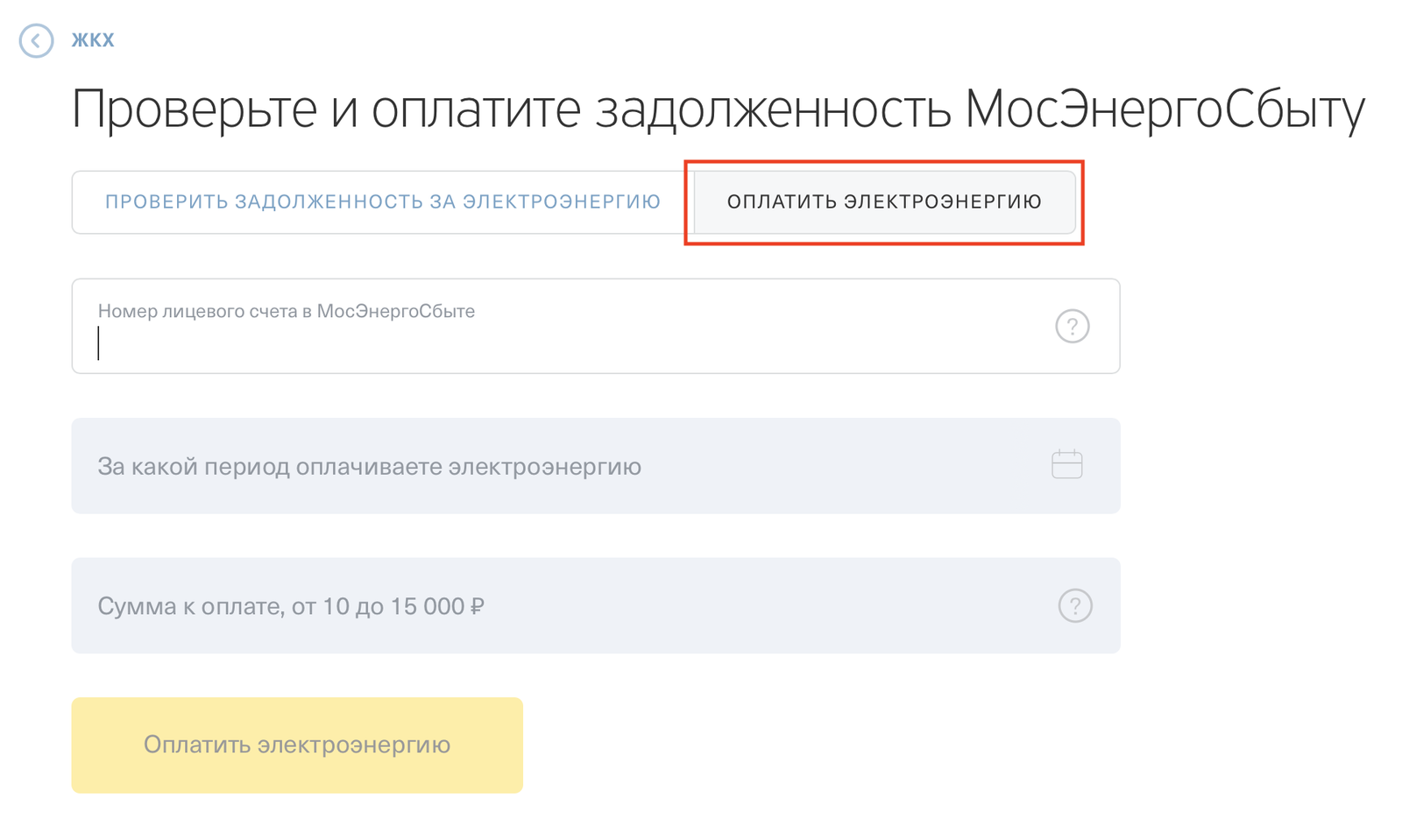
Task: Click the back arrow circle icon
Action: click(x=36, y=40)
